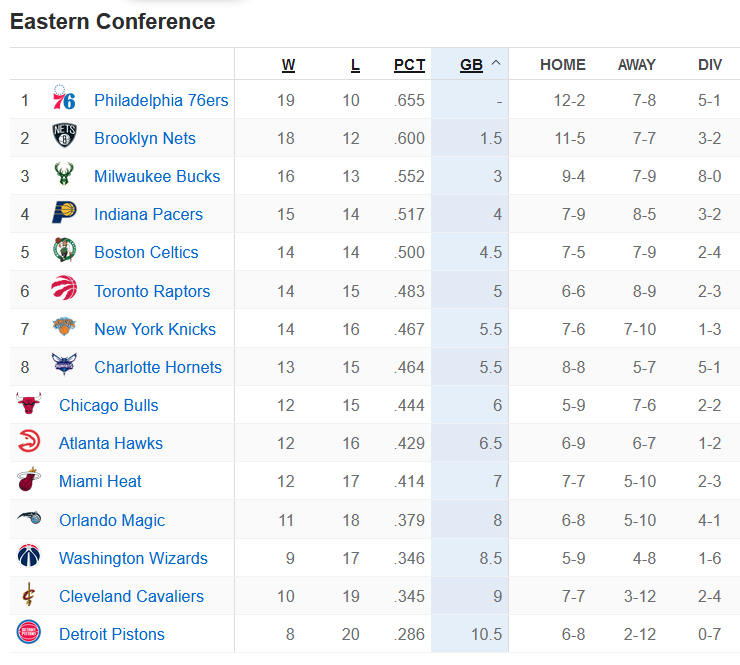Screen dimensions: 740x665
Task: Open the Washington Wizards team link
Action: [x=133, y=558]
